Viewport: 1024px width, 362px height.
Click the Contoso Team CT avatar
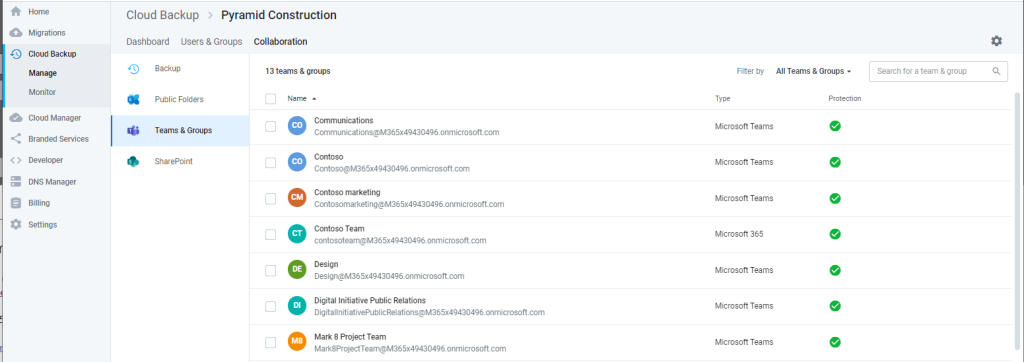coord(297,234)
